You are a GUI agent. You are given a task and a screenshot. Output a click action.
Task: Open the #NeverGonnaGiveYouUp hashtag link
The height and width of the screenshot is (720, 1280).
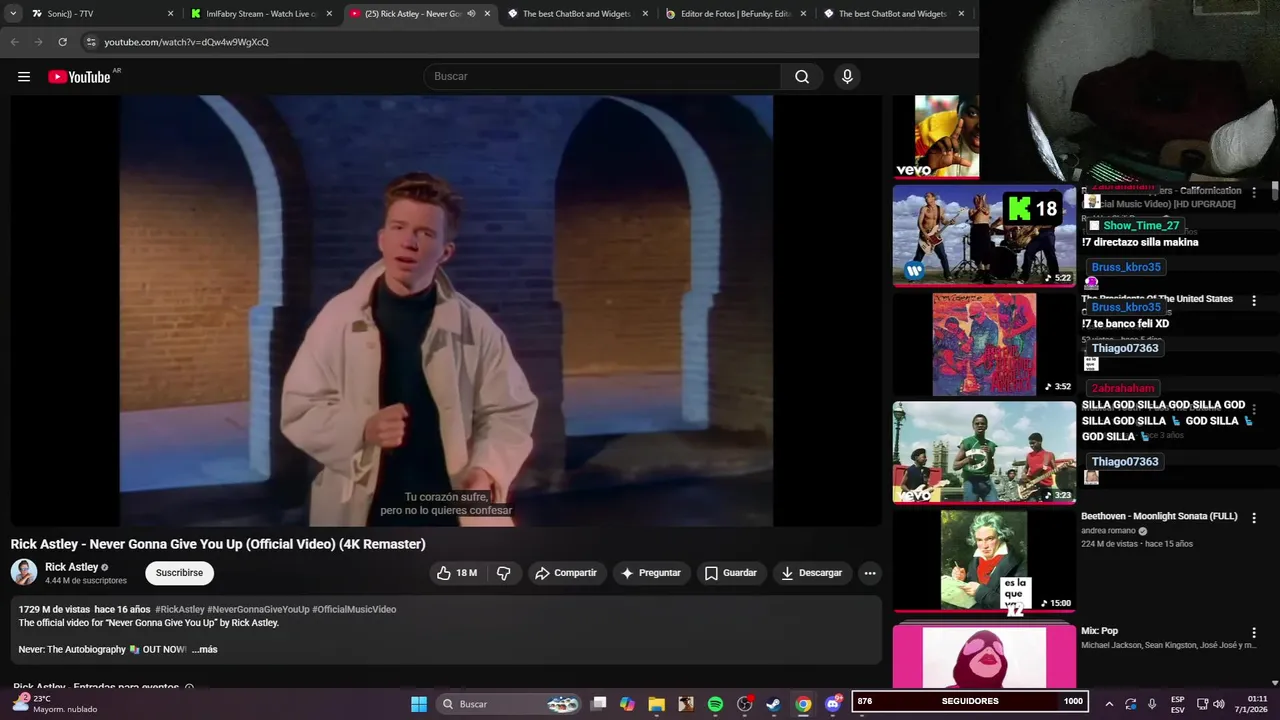click(258, 610)
